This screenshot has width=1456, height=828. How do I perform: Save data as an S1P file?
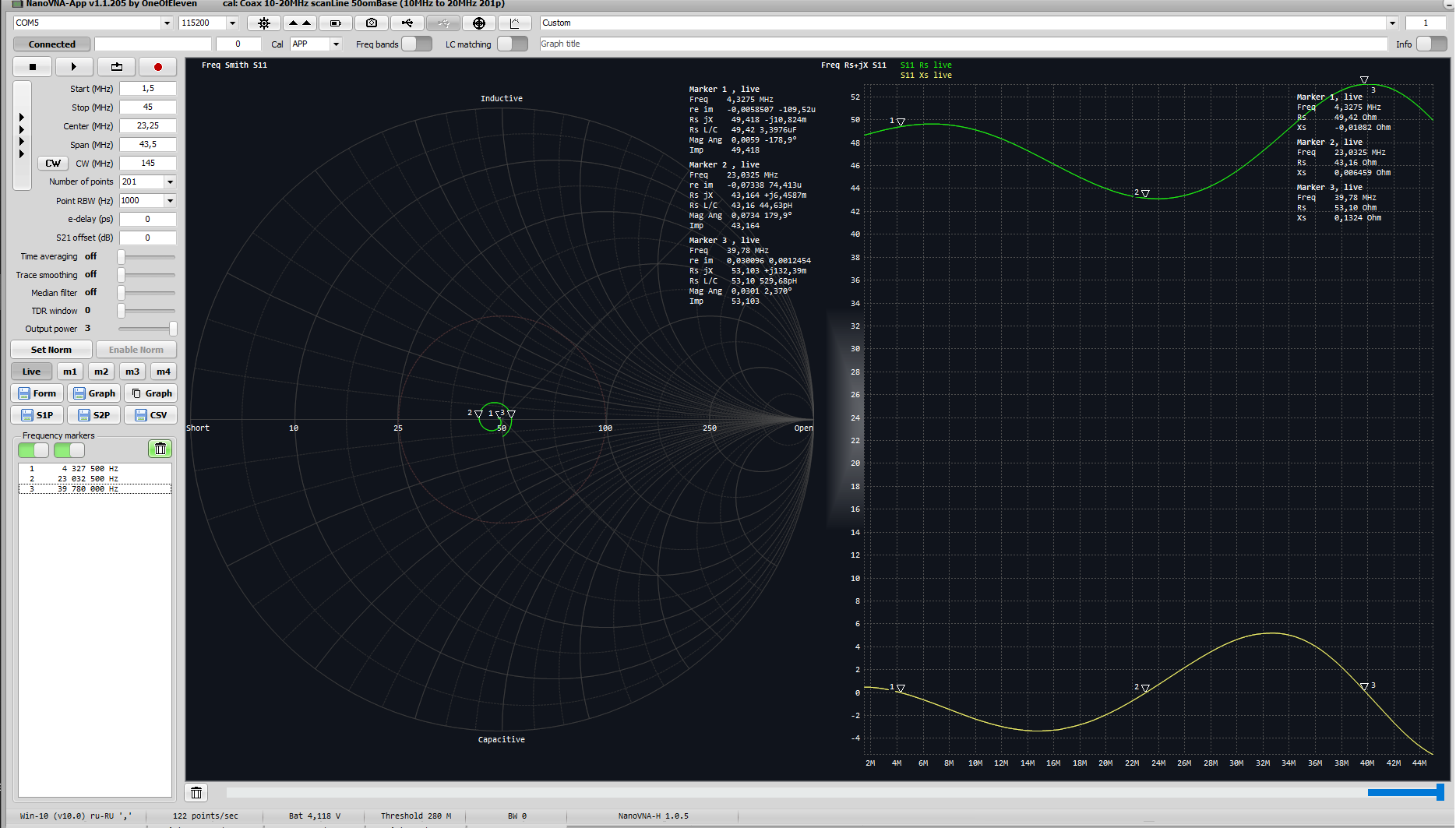coord(37,415)
